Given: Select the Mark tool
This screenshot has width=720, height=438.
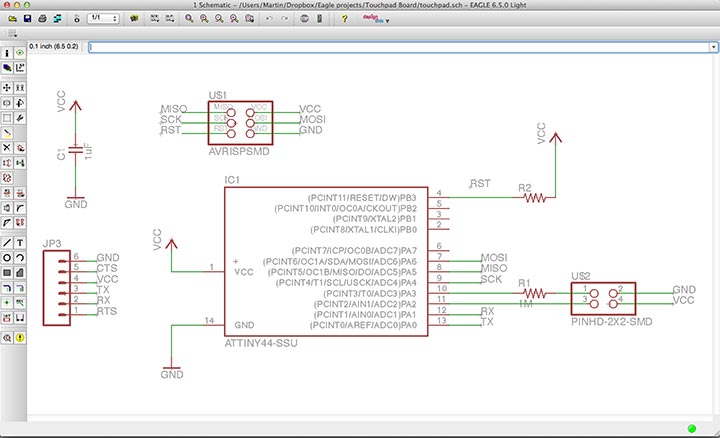Looking at the screenshot, I should coord(20,68).
